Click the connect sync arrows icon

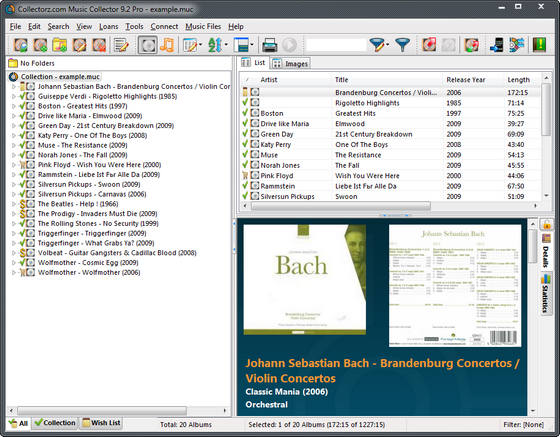[517, 45]
